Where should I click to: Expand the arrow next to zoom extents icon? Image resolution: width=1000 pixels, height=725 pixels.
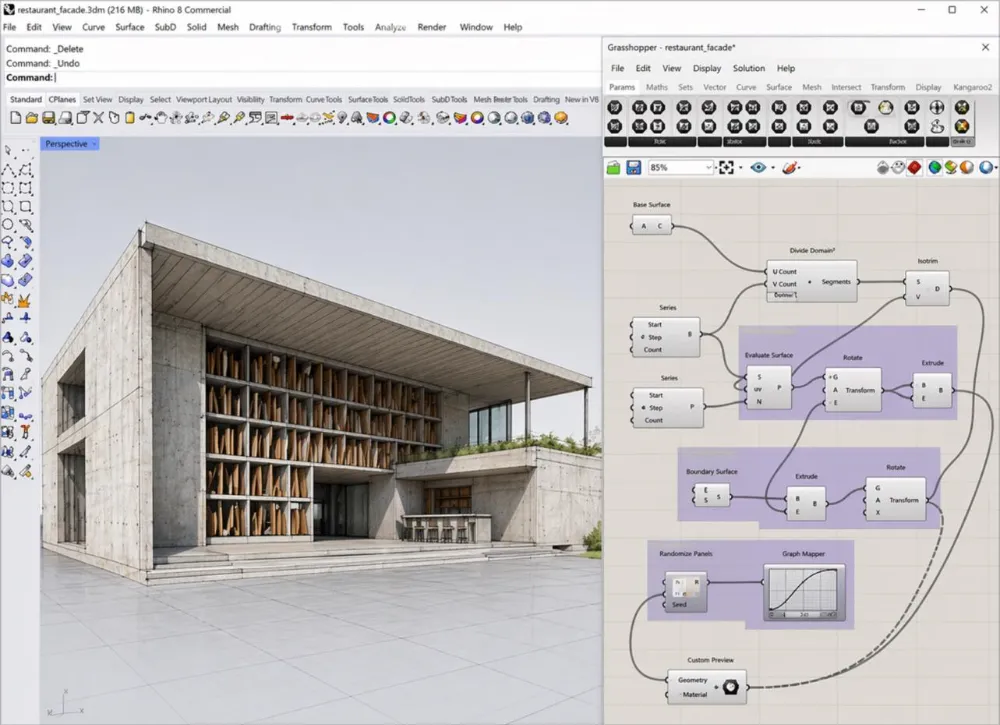click(x=740, y=168)
